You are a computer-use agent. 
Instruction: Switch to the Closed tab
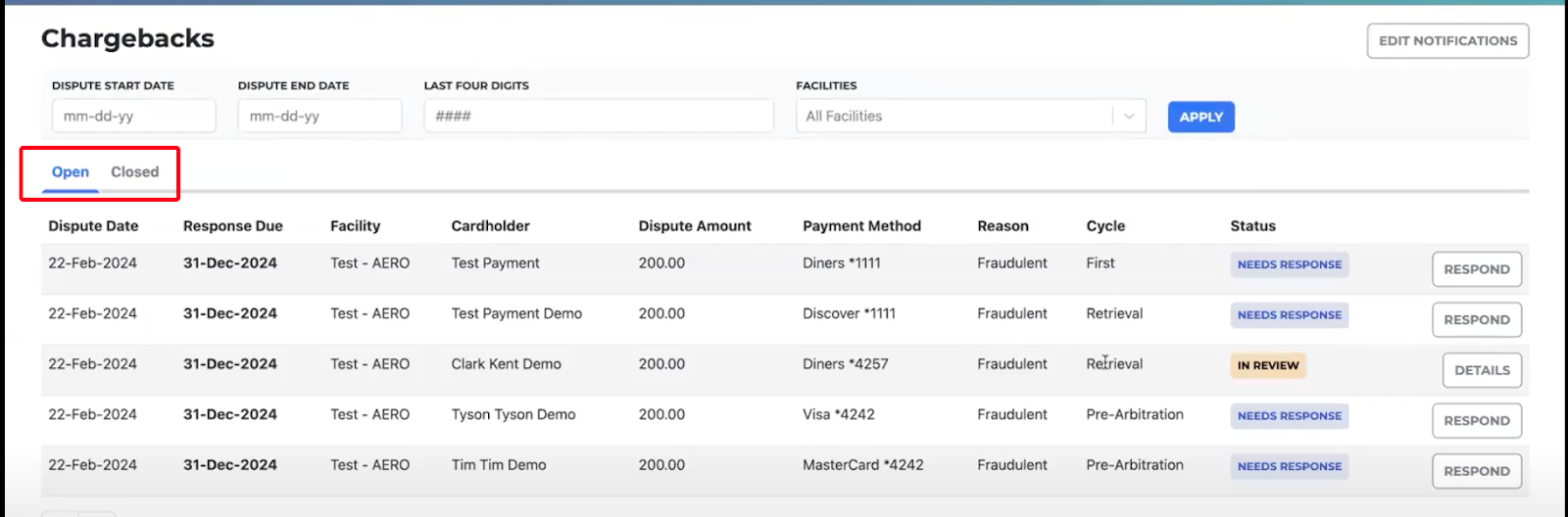134,172
